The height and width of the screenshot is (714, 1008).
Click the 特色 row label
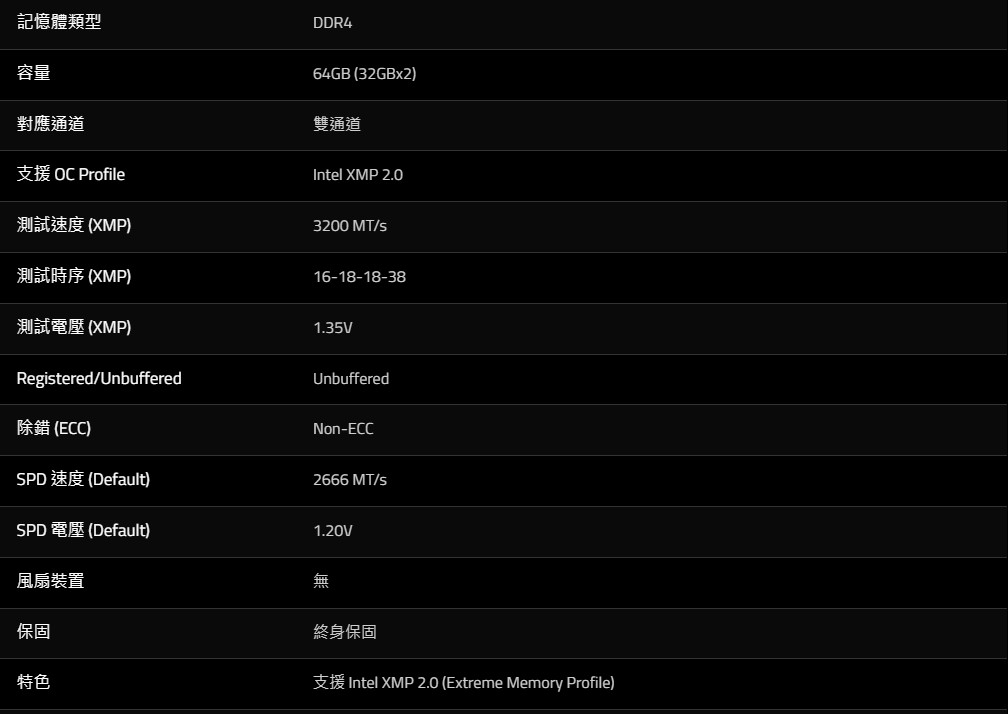pos(33,682)
